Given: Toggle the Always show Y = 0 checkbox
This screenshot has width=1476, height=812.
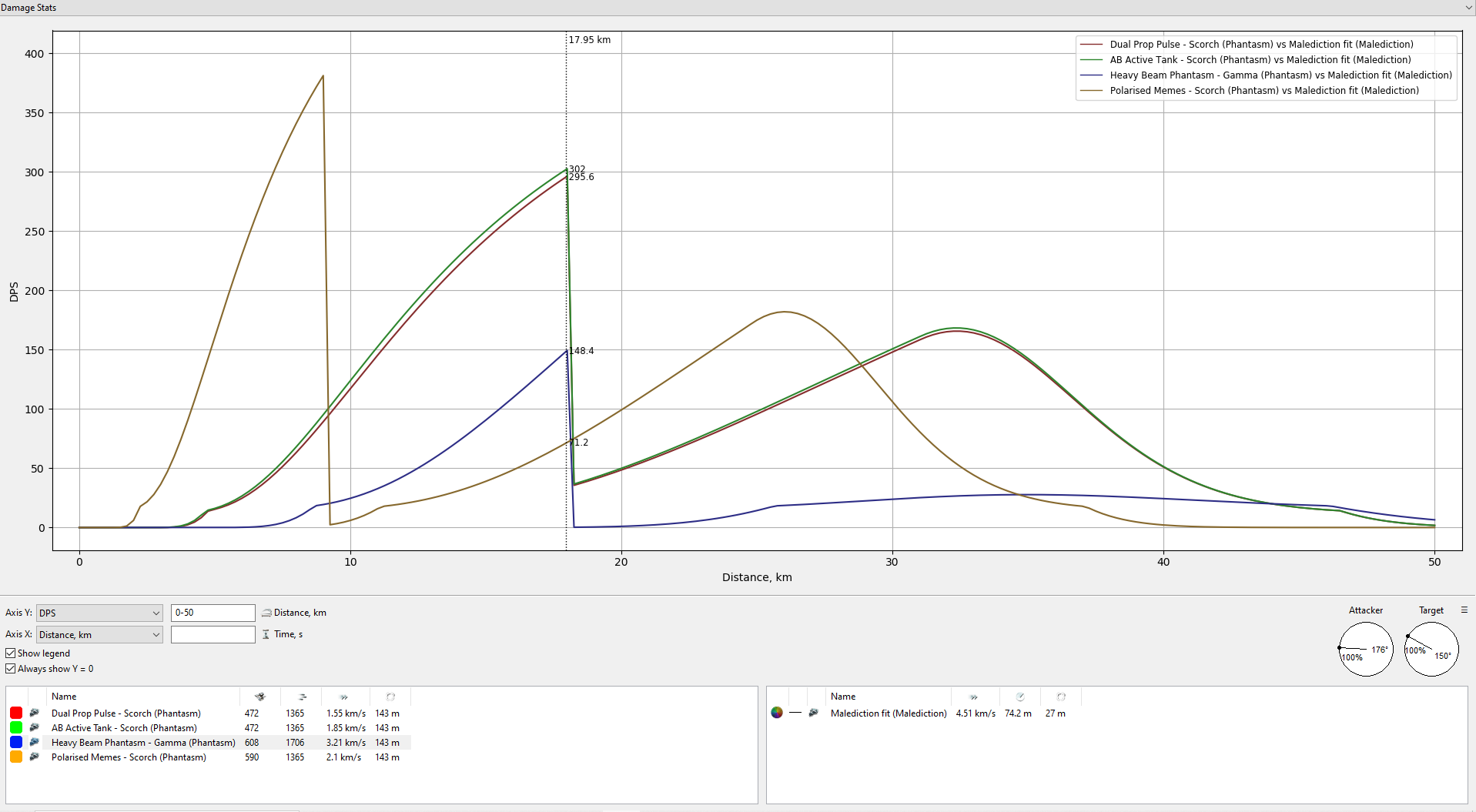Looking at the screenshot, I should coord(11,668).
